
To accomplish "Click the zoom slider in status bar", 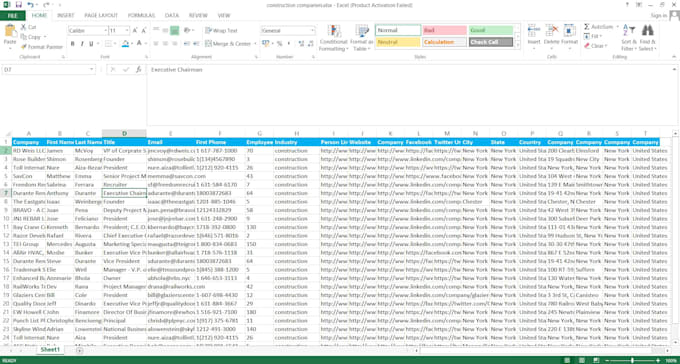I will coord(633,361).
